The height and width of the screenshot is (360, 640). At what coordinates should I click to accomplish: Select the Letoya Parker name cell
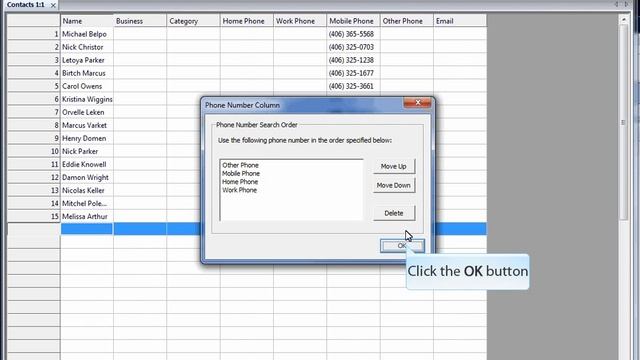click(87, 60)
